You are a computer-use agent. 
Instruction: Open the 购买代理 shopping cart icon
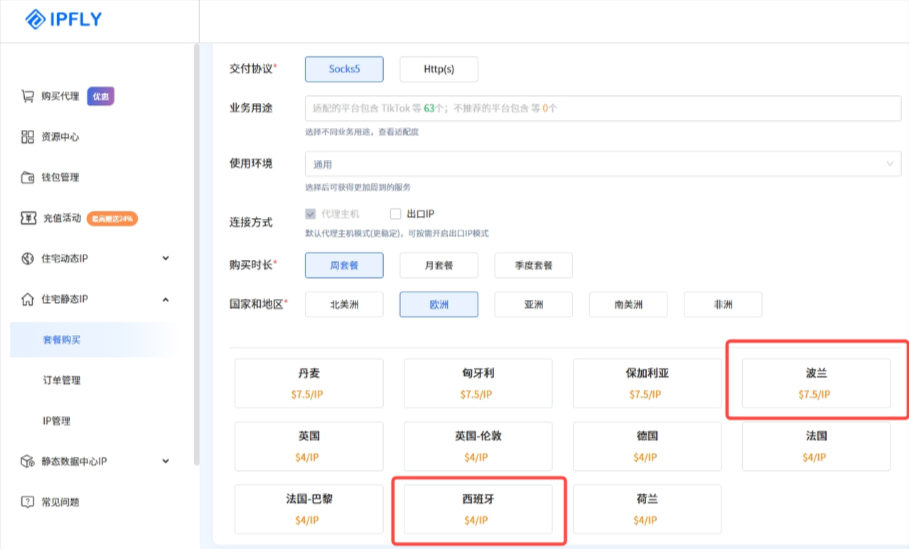(x=27, y=96)
